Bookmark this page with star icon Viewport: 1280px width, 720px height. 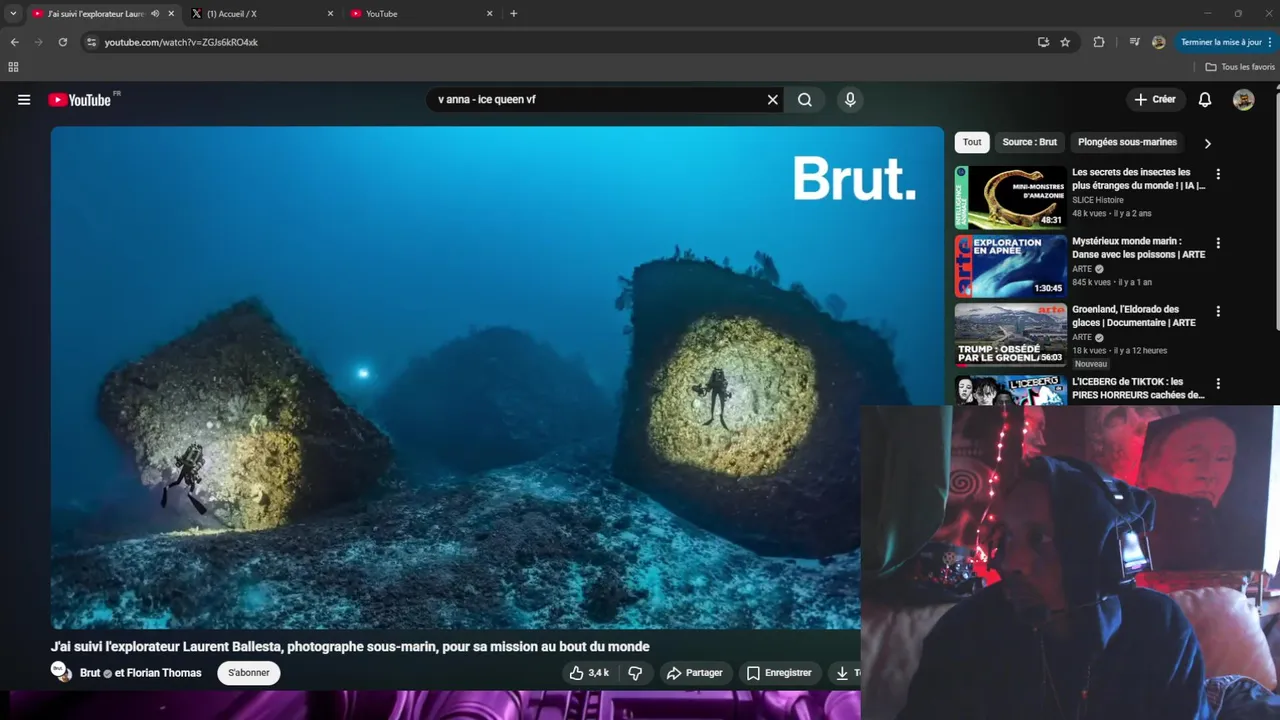pos(1065,42)
